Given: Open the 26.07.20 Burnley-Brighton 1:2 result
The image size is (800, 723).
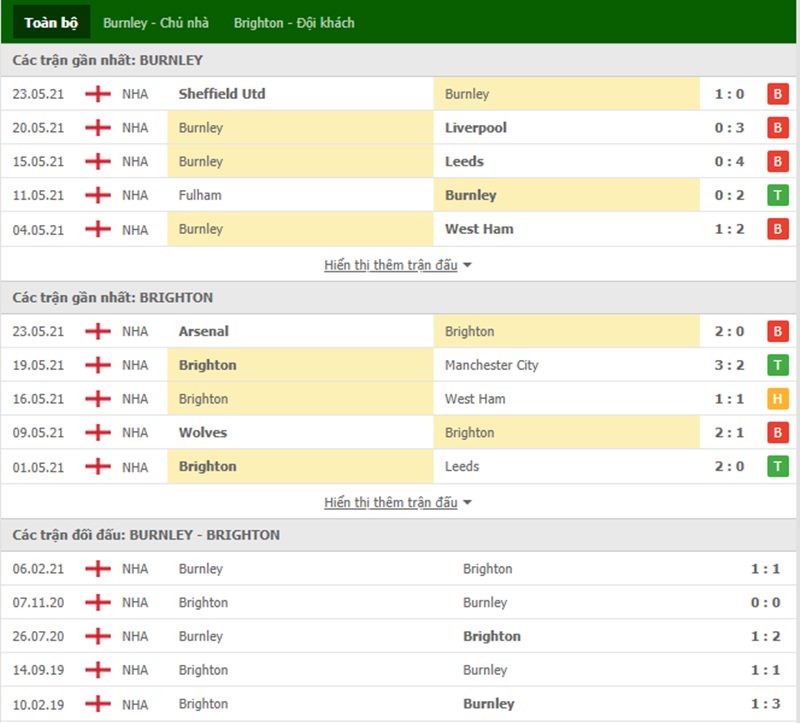Looking at the screenshot, I should [x=765, y=637].
